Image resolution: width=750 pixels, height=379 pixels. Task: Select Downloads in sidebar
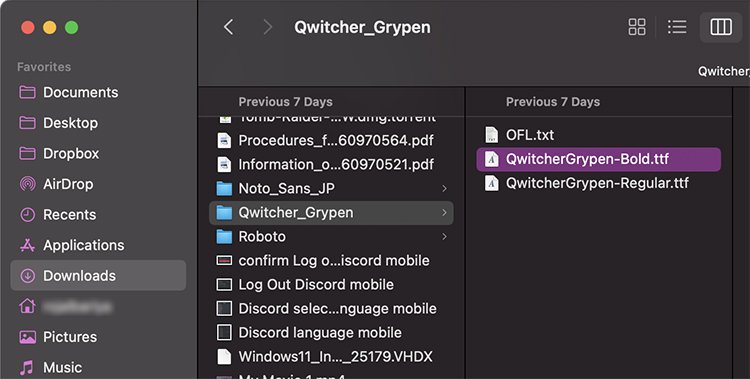pyautogui.click(x=98, y=276)
